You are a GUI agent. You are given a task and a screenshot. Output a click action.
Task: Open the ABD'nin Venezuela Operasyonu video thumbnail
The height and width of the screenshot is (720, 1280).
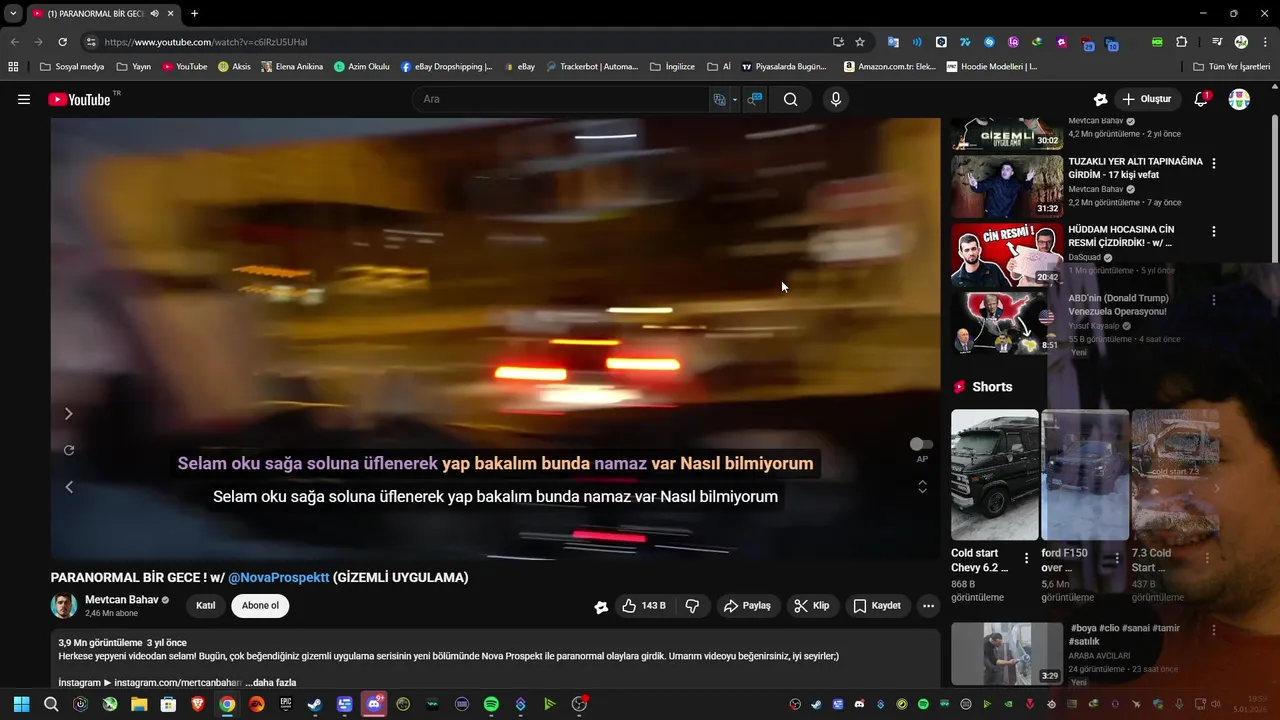pyautogui.click(x=1007, y=322)
